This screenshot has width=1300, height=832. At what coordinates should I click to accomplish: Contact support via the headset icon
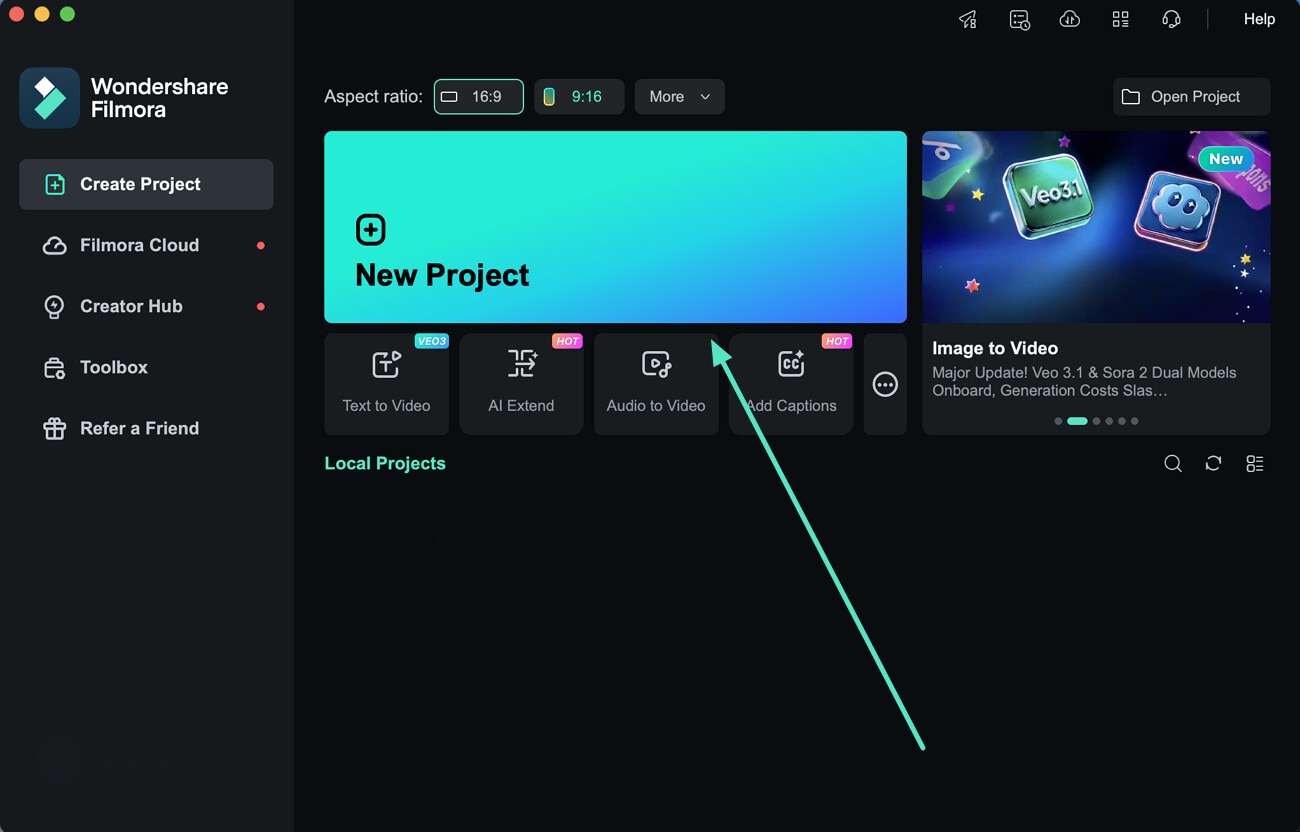pyautogui.click(x=1171, y=20)
